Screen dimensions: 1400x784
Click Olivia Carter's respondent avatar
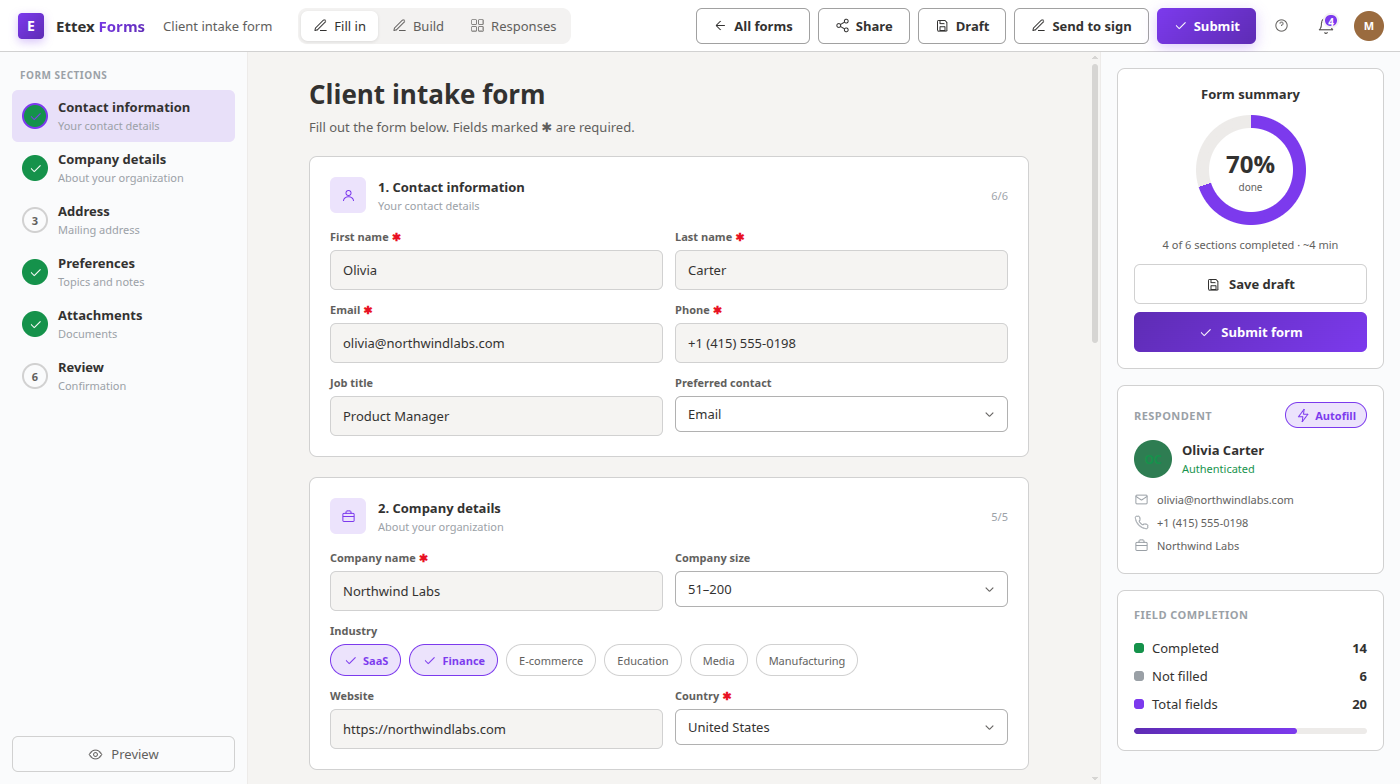click(1153, 459)
